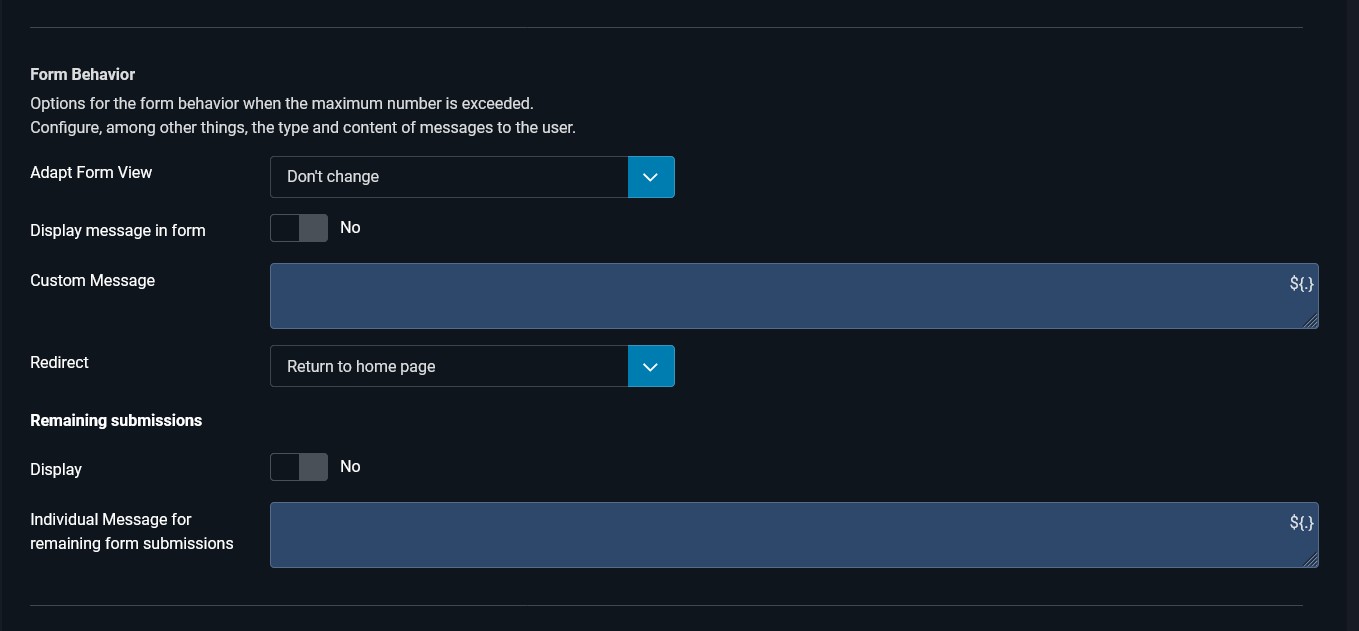Click the Form Behavior heading
The width and height of the screenshot is (1359, 631).
[x=82, y=74]
